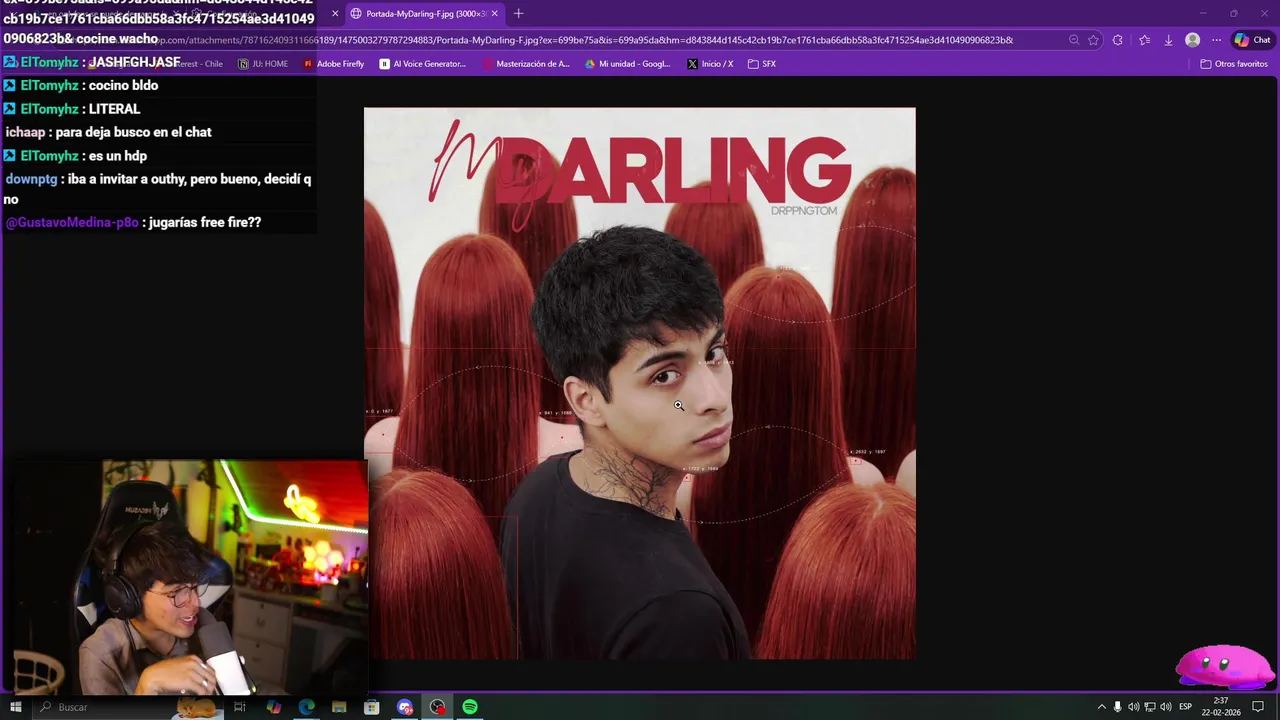Click the zoom magnifier icon in address bar
This screenshot has width=1280, height=720.
(1074, 40)
